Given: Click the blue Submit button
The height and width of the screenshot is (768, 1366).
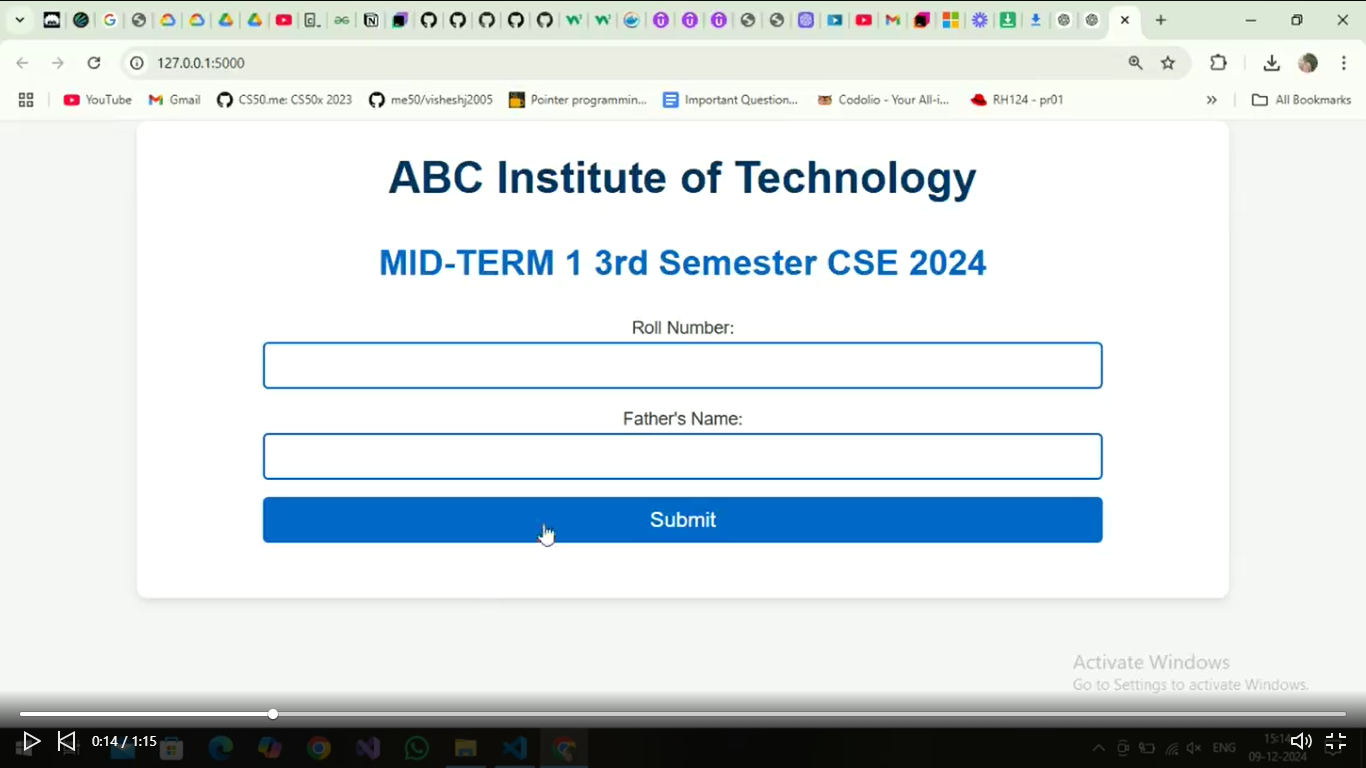Looking at the screenshot, I should tap(682, 520).
